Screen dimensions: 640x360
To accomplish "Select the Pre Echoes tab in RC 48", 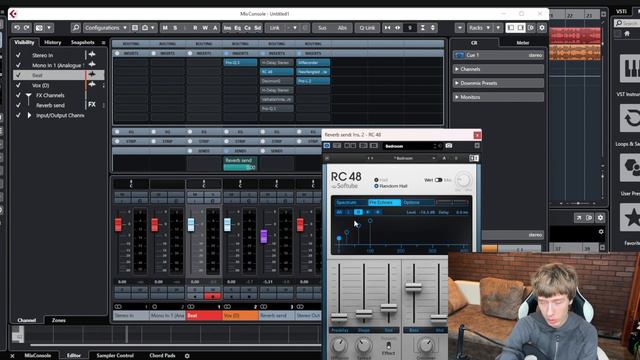I will 384,202.
